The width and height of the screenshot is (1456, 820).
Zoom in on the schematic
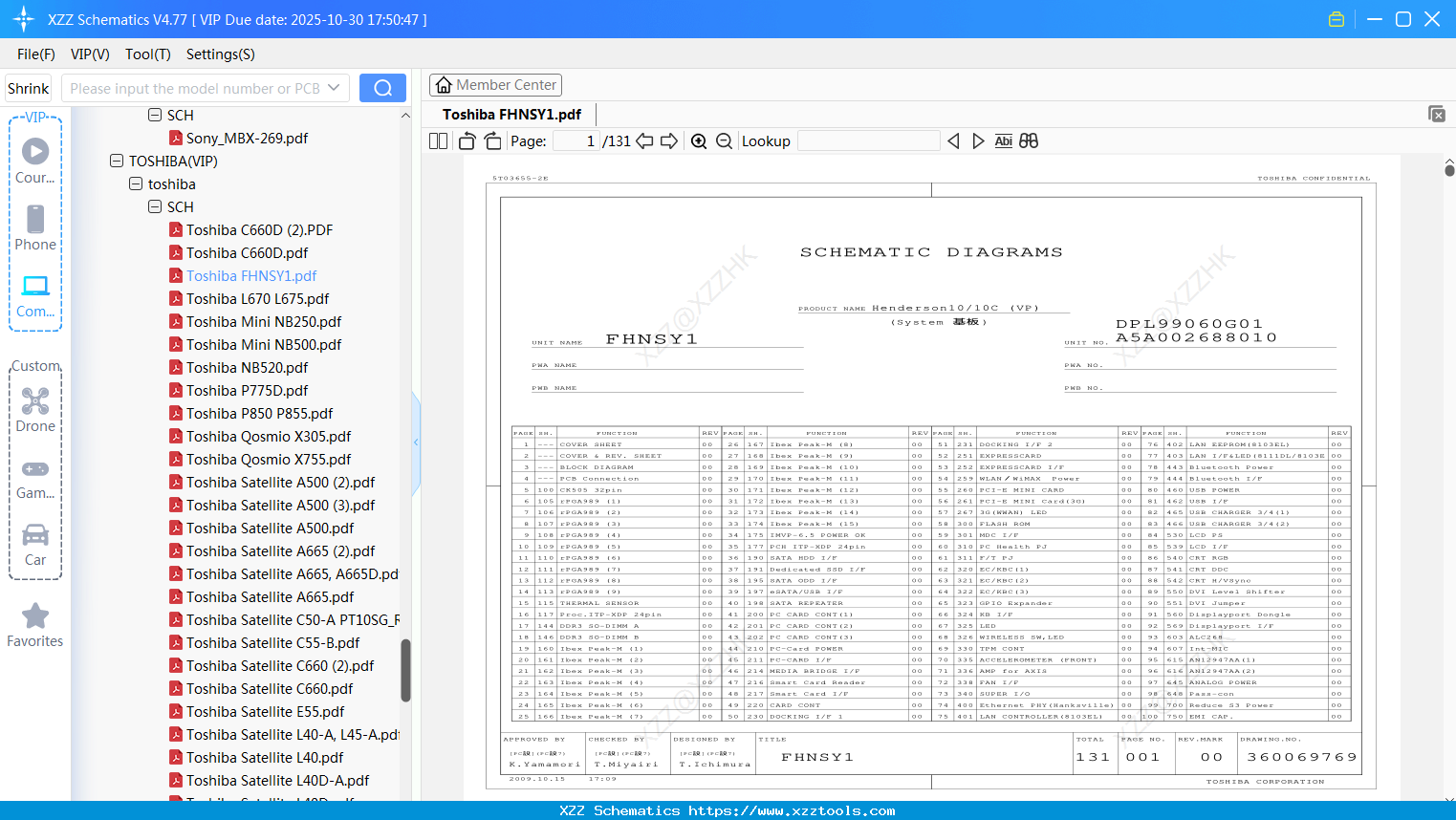pos(699,141)
